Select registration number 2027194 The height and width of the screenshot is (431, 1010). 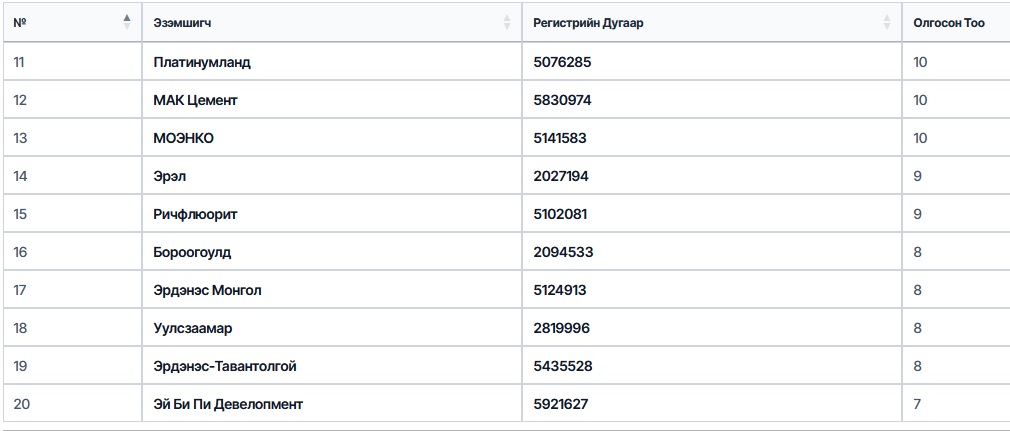[560, 177]
